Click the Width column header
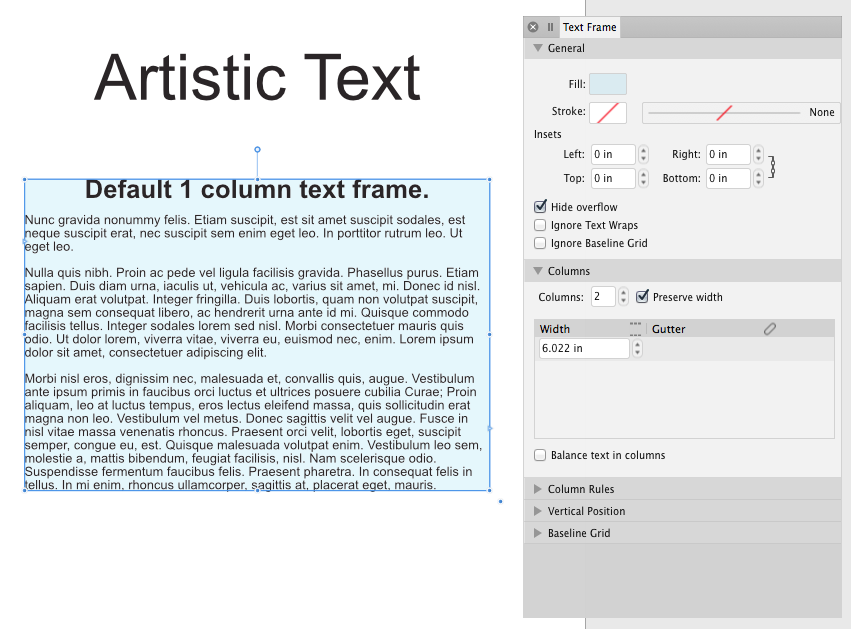Screen dimensions: 851x629 581,329
